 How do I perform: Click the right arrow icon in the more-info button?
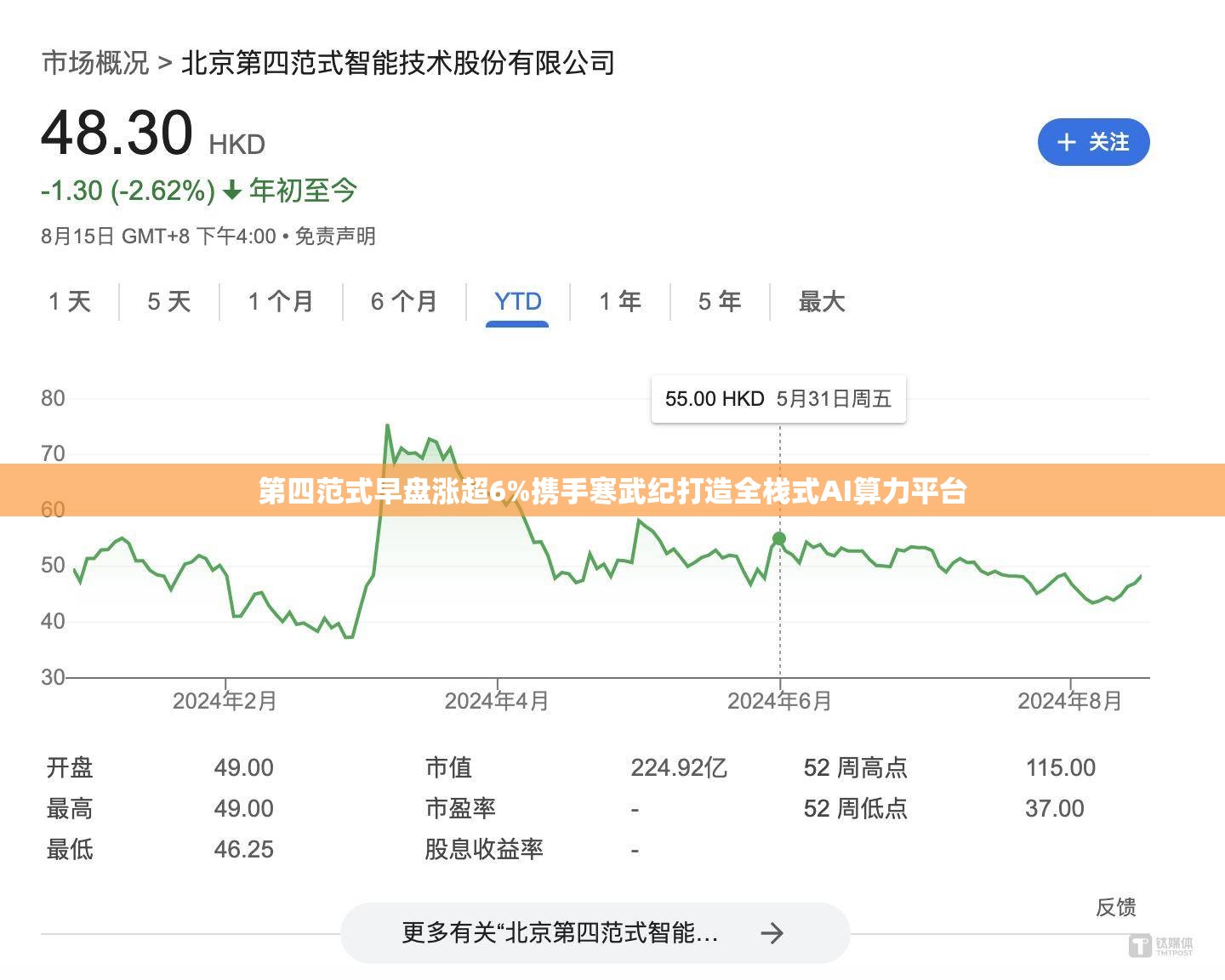(772, 933)
